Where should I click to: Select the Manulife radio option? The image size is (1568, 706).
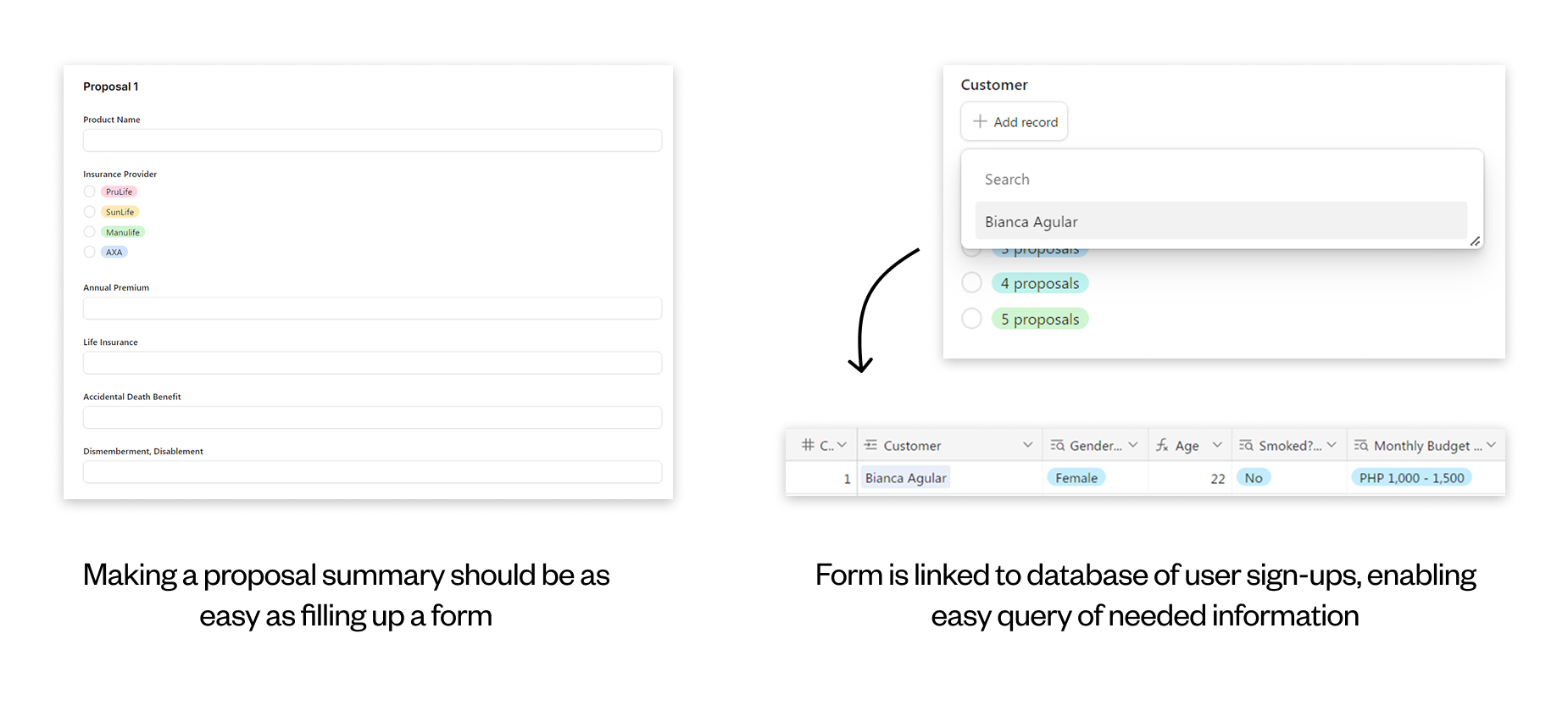point(90,232)
